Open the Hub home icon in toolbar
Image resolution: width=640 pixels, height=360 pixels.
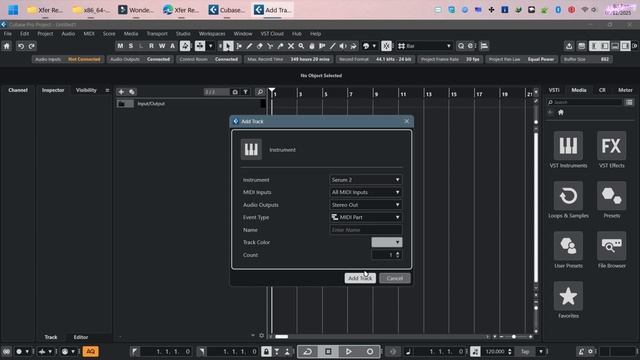pyautogui.click(x=7, y=46)
